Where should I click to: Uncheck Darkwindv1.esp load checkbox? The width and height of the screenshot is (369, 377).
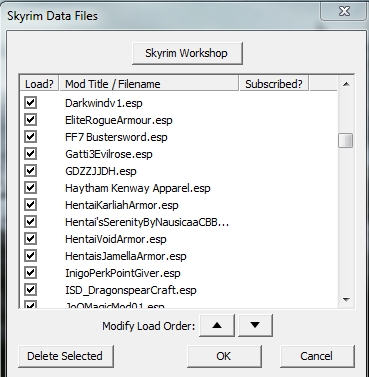[30, 103]
